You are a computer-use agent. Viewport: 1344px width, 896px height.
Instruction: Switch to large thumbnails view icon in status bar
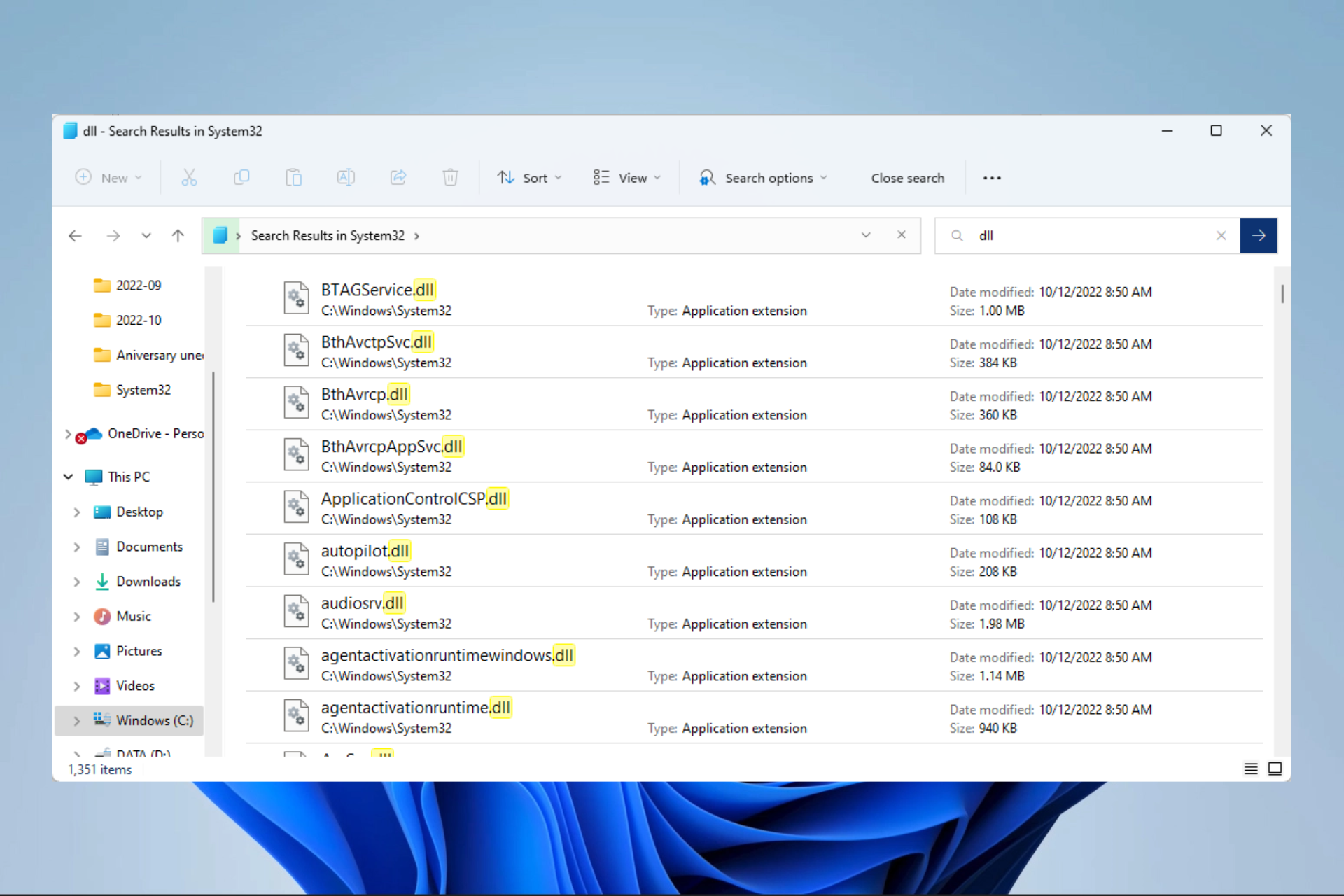point(1275,769)
